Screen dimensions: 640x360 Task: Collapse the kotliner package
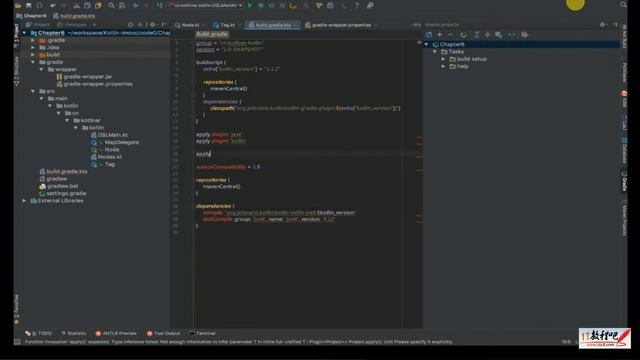[x=67, y=120]
